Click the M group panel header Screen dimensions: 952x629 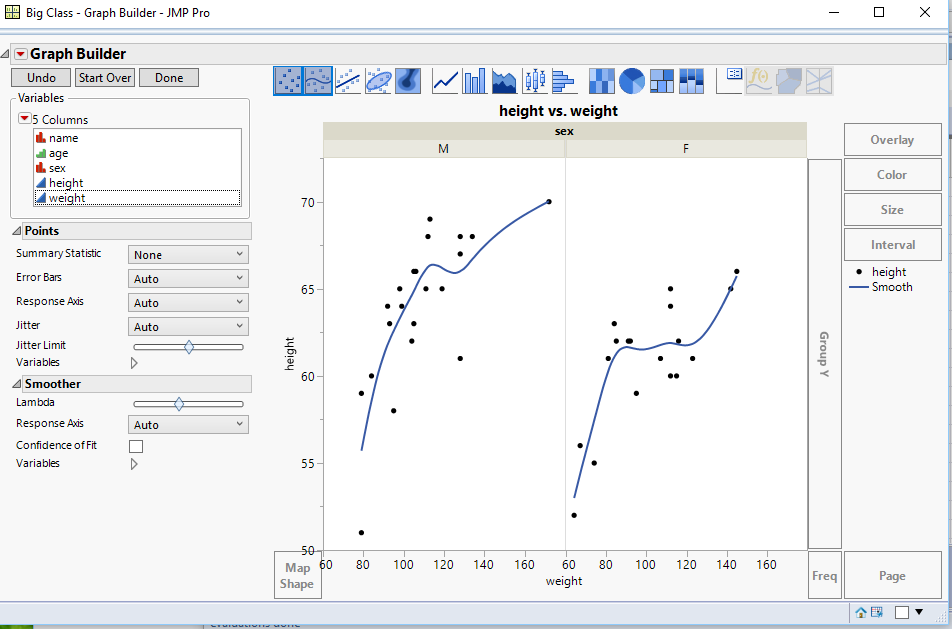tap(444, 149)
